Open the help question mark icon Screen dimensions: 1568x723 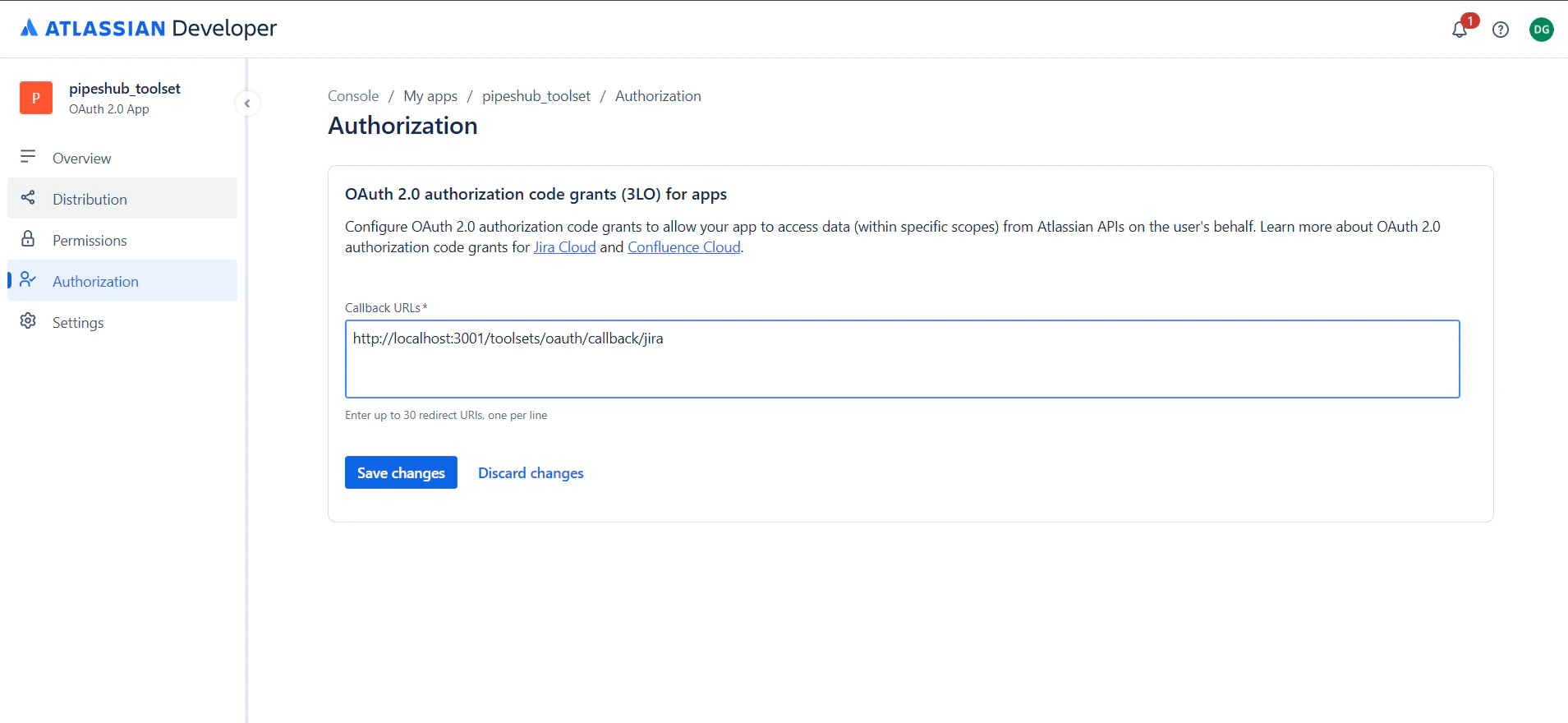1501,30
